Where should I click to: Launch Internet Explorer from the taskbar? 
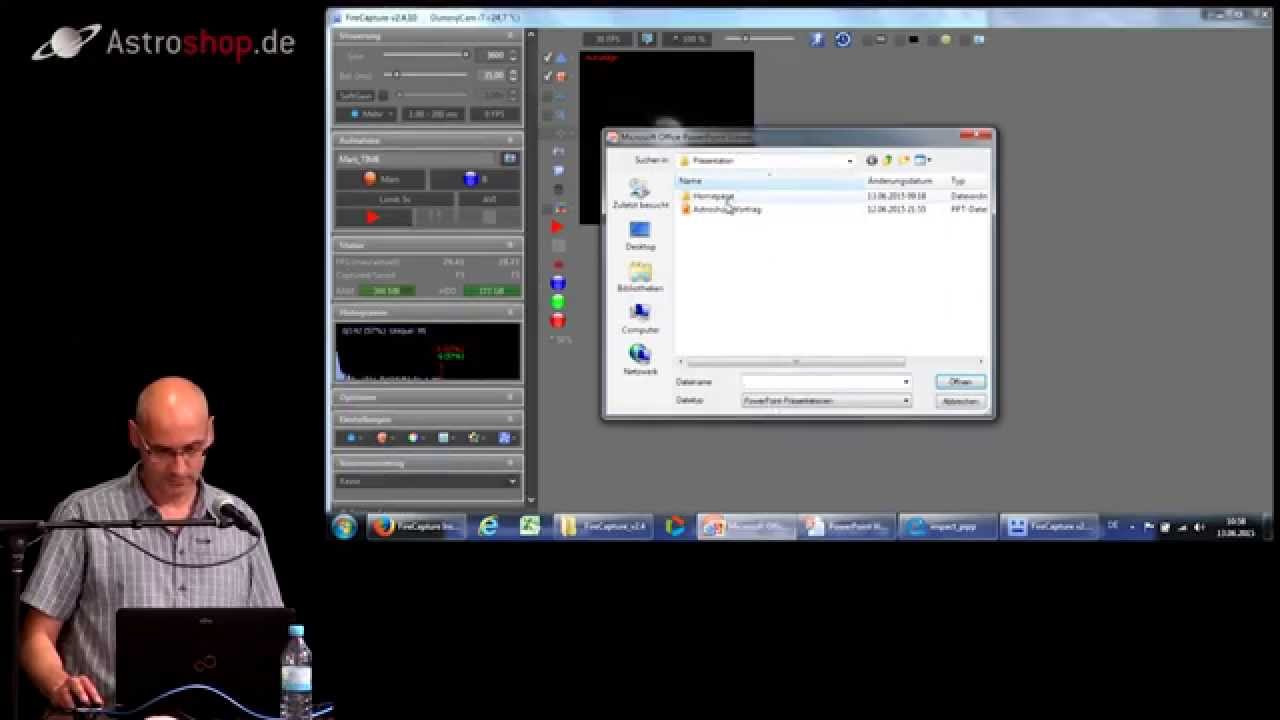click(488, 527)
